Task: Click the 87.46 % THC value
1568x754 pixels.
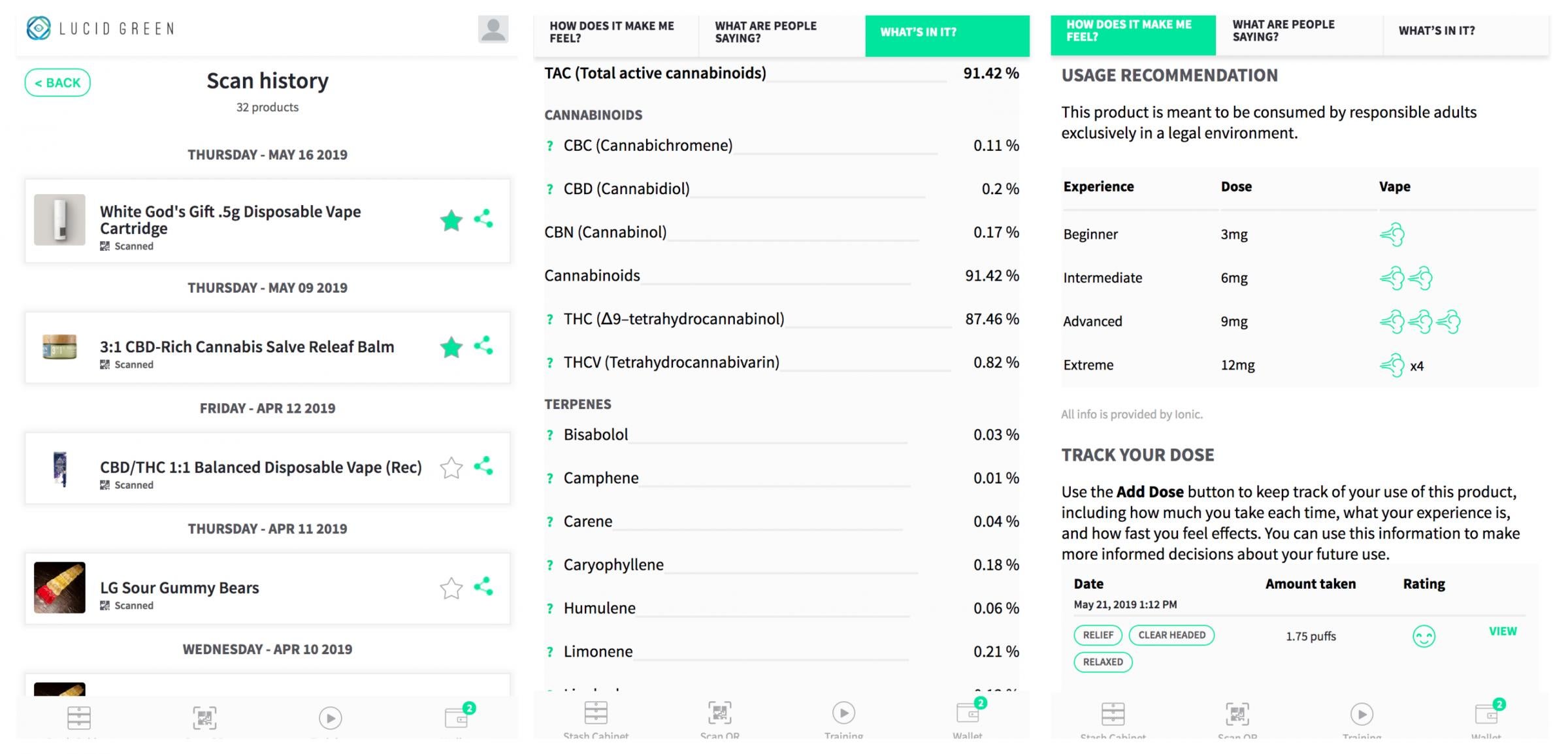Action: coord(992,319)
